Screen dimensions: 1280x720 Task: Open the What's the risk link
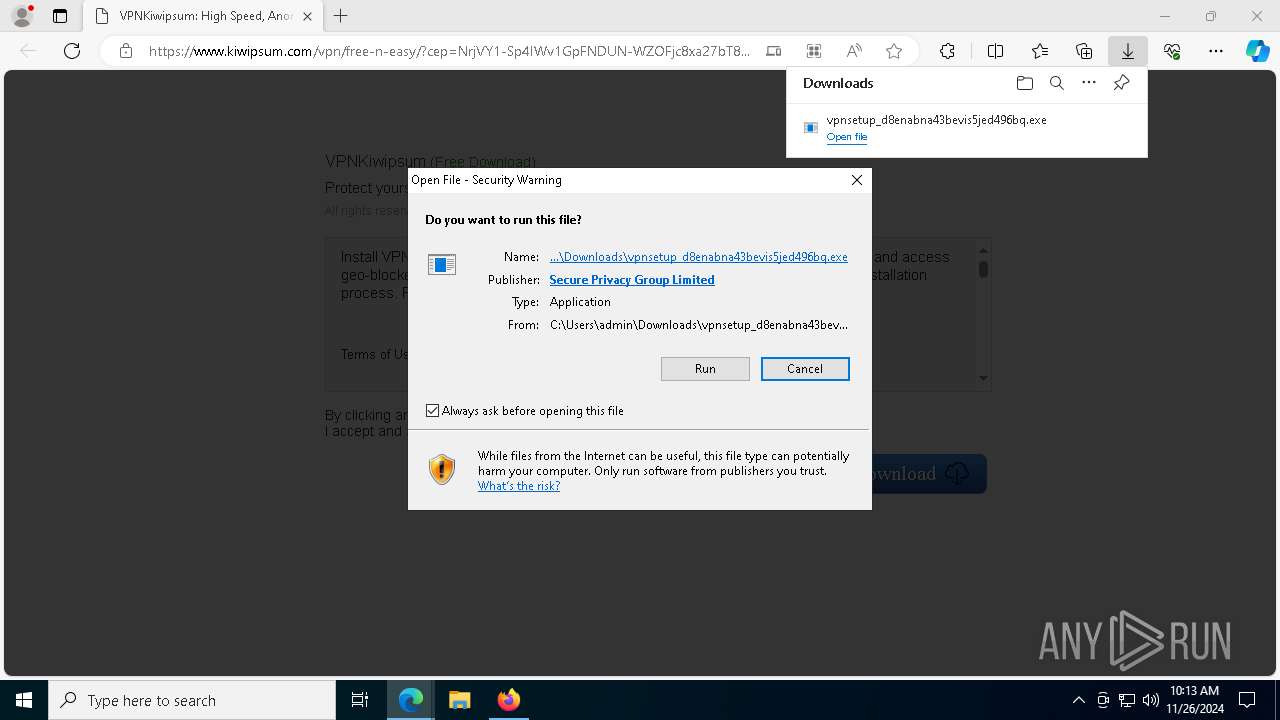coord(519,486)
